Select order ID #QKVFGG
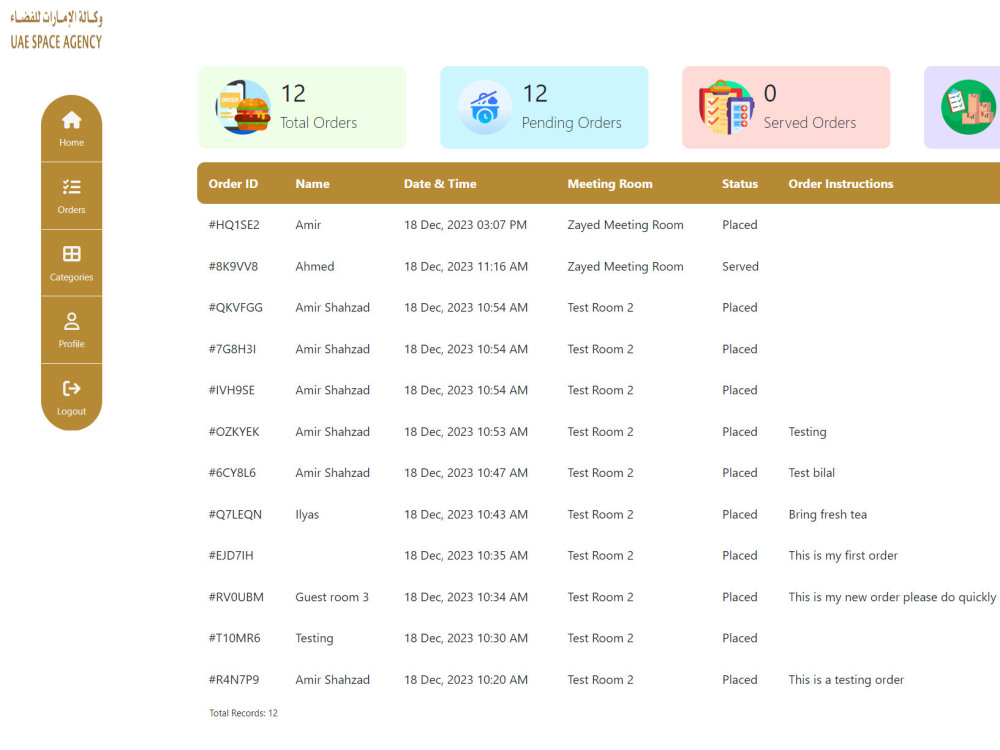1000x750 pixels. click(235, 307)
